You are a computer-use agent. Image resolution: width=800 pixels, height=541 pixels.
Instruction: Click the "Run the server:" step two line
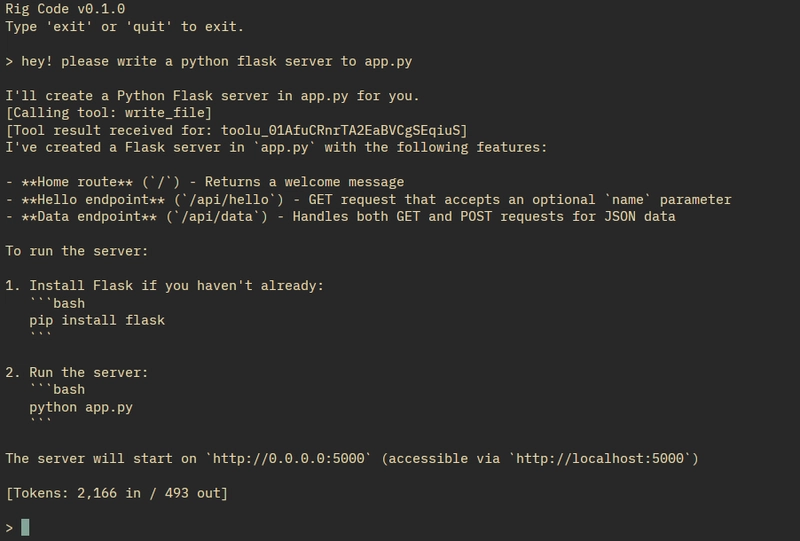89,372
